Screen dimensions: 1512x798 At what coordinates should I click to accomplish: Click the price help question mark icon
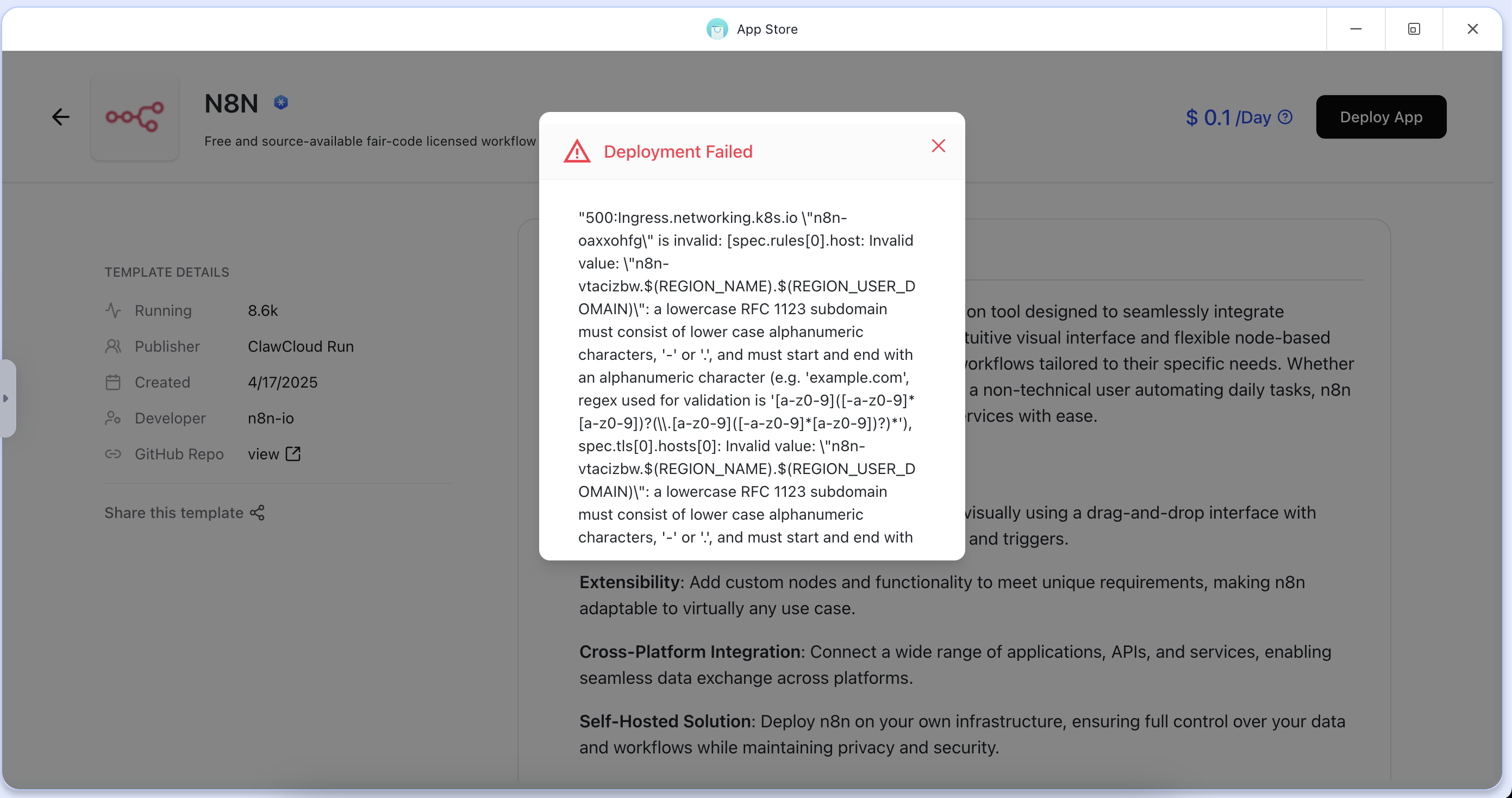[1285, 117]
